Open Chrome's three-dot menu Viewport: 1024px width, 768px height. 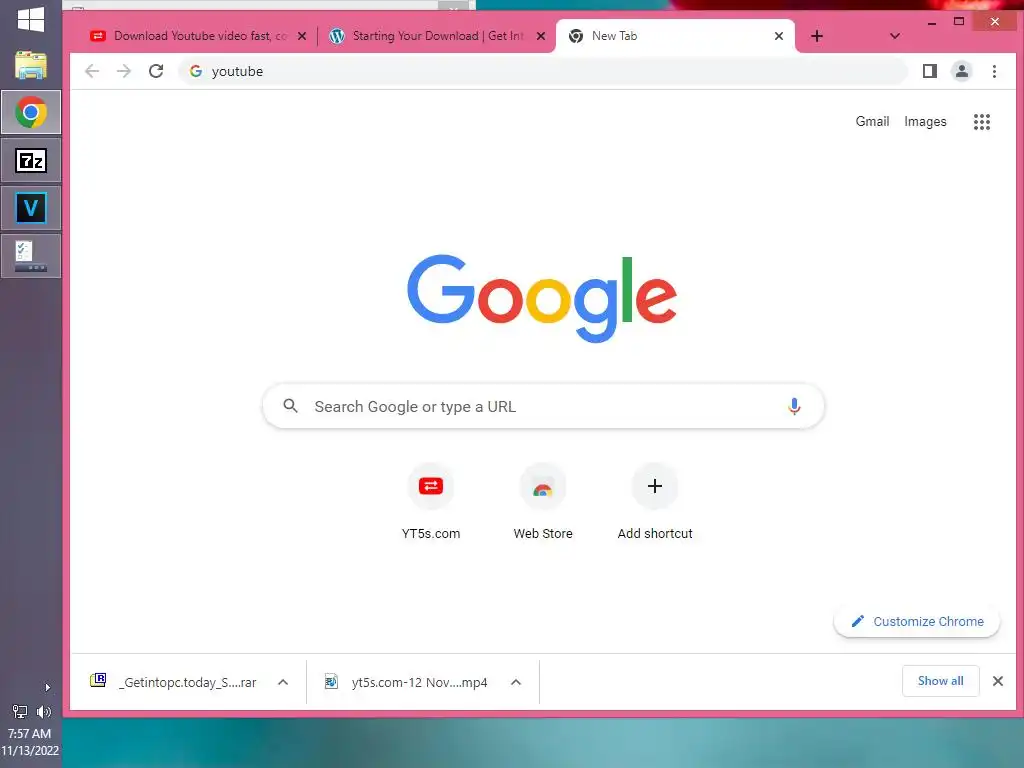click(x=994, y=71)
